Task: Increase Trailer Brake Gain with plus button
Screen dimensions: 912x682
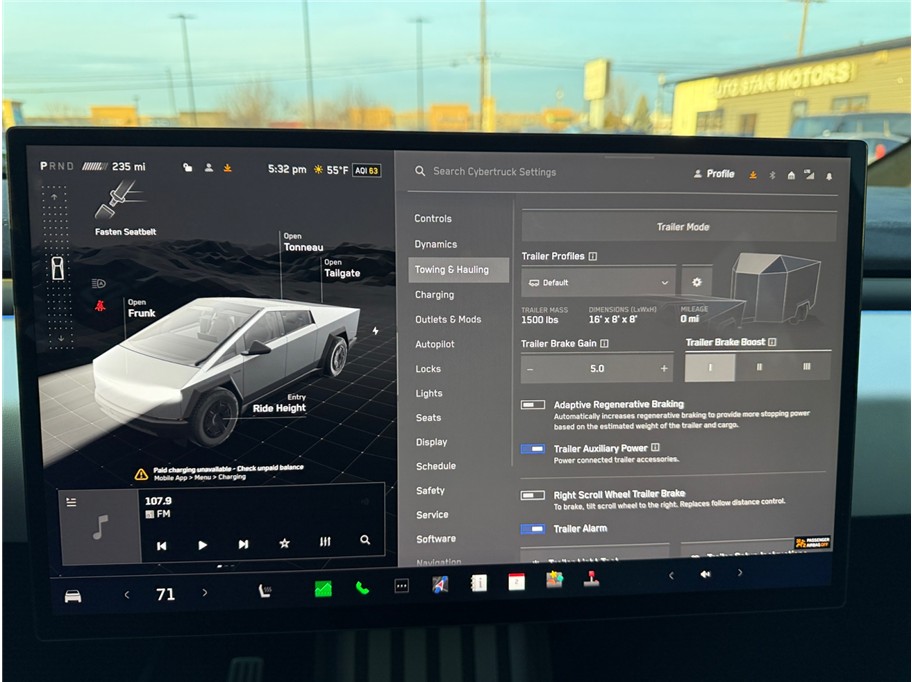Action: coord(663,368)
